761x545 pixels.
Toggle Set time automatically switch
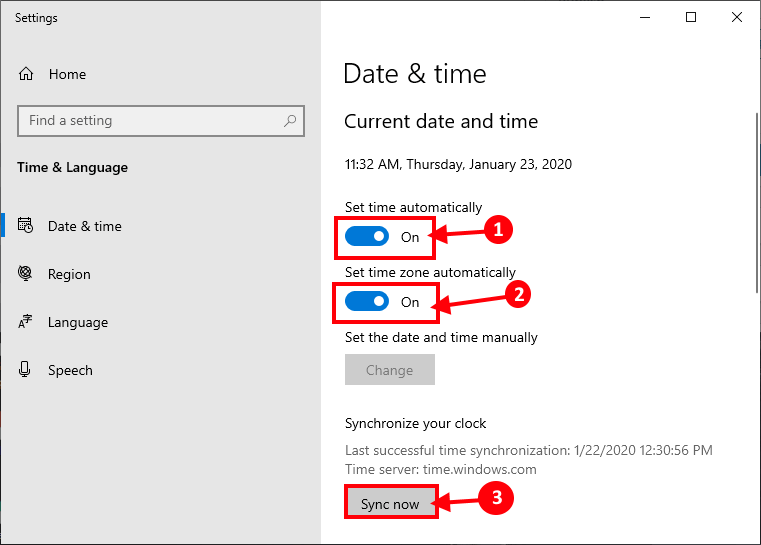367,236
